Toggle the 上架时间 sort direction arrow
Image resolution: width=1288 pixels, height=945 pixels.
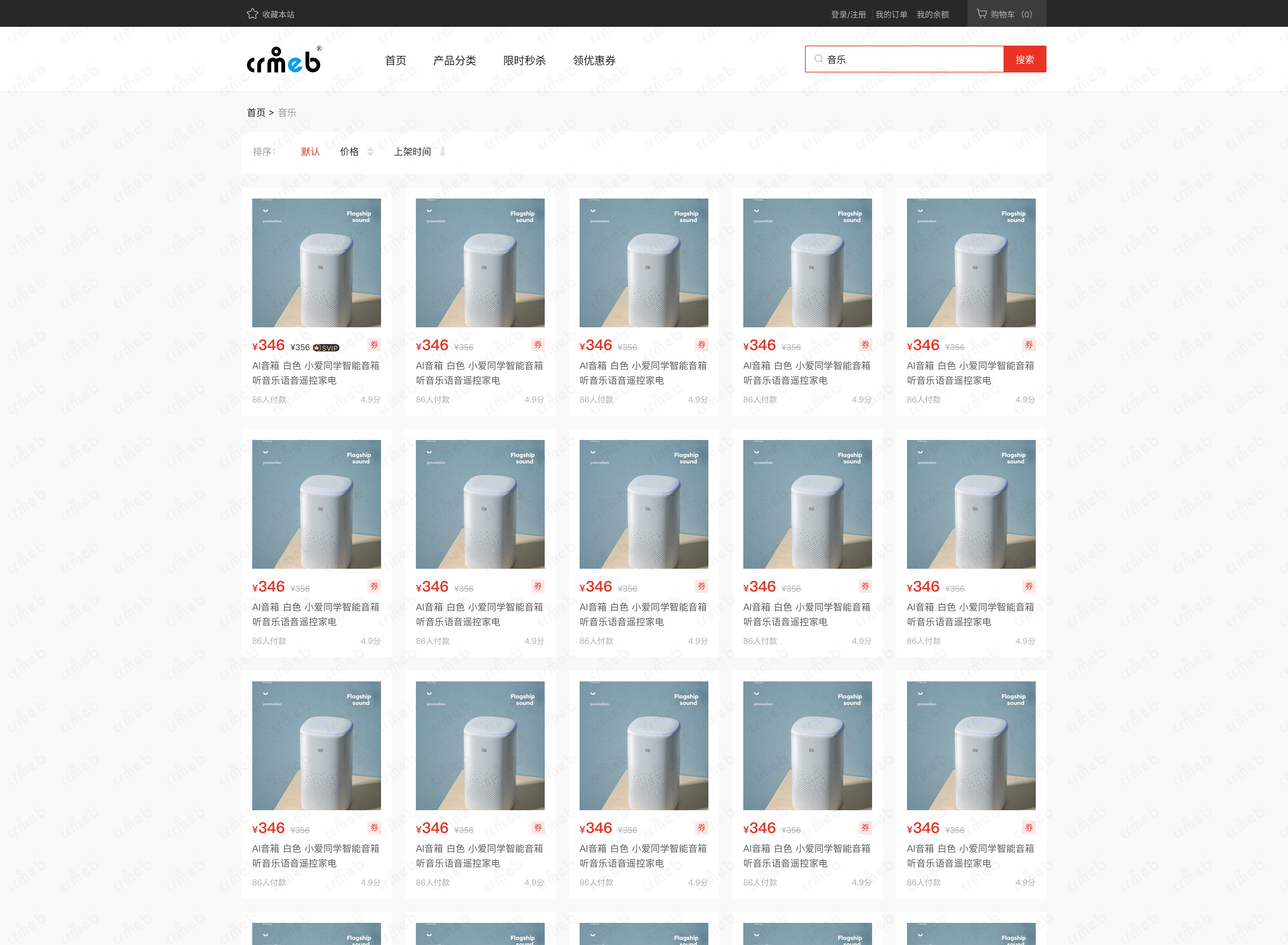[x=442, y=152]
